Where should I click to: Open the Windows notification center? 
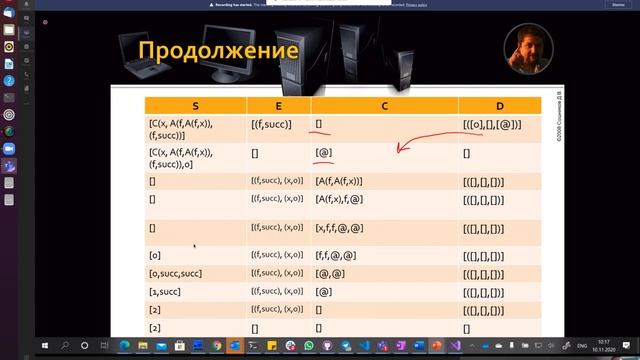pos(626,346)
